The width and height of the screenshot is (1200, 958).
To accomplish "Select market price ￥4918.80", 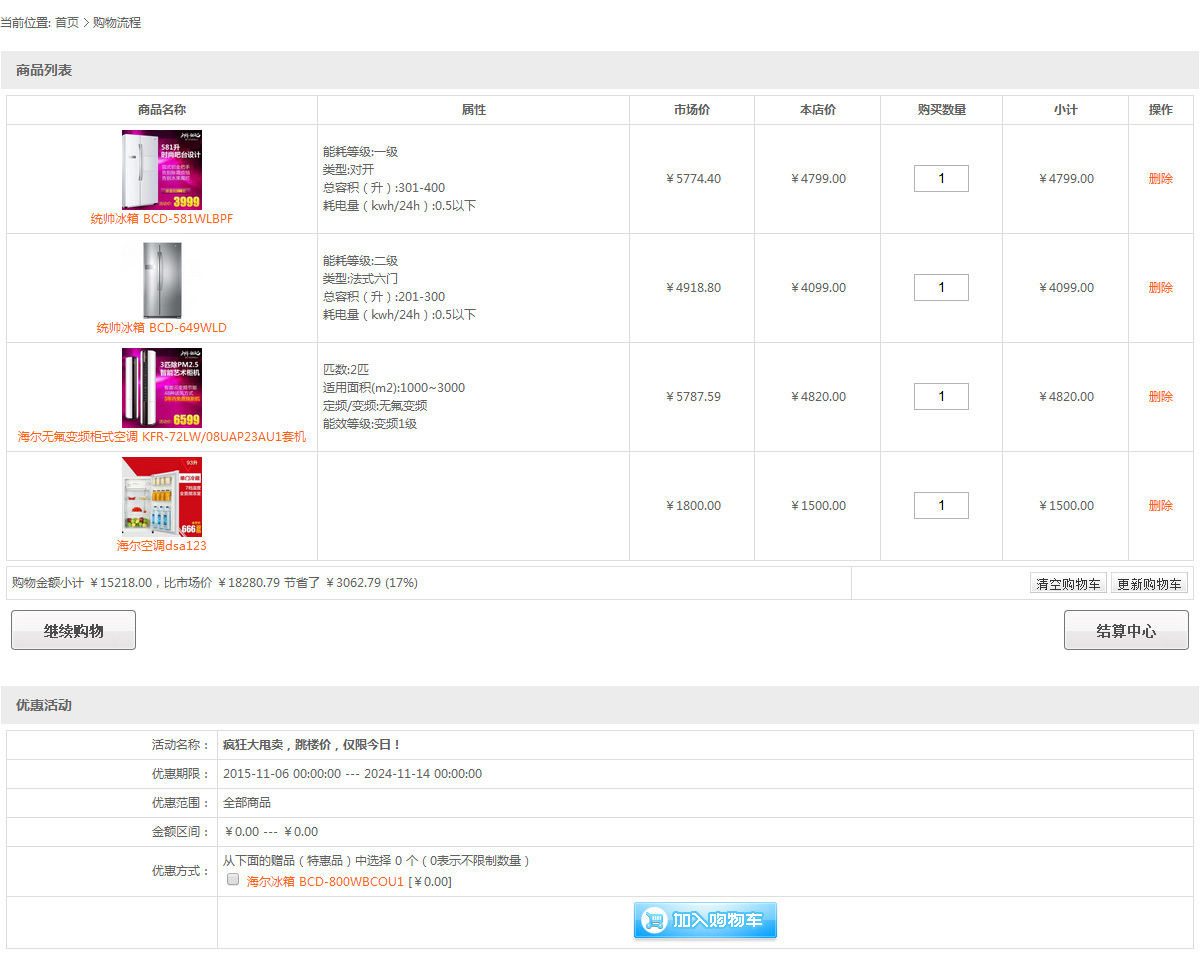I will [693, 288].
